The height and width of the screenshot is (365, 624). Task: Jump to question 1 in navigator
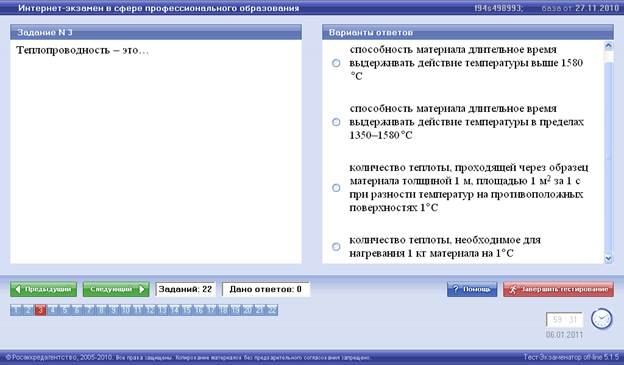coord(16,310)
